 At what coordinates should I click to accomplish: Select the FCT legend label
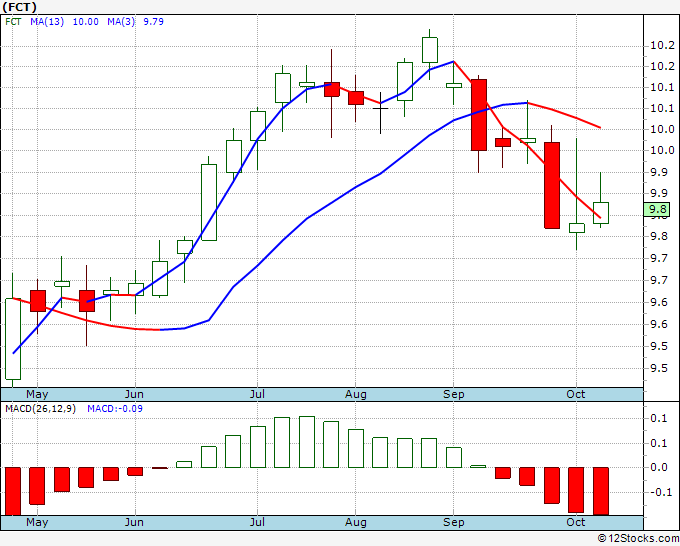13,22
